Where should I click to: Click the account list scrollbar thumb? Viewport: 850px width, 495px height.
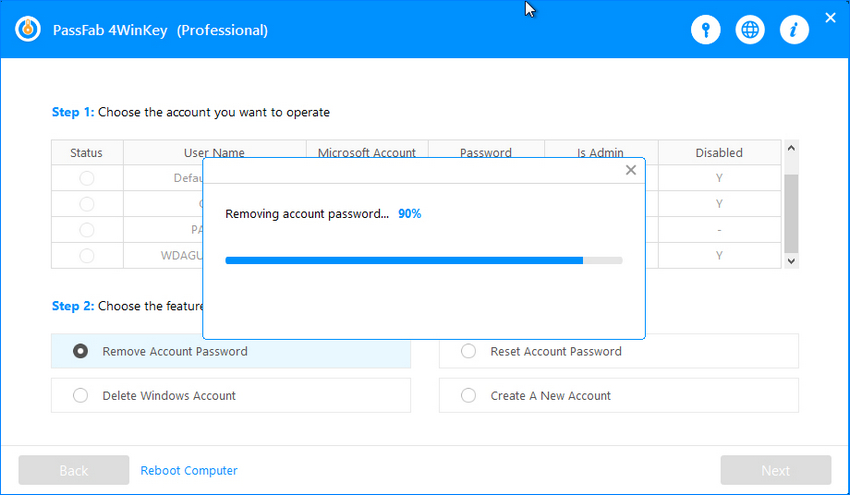coord(791,213)
